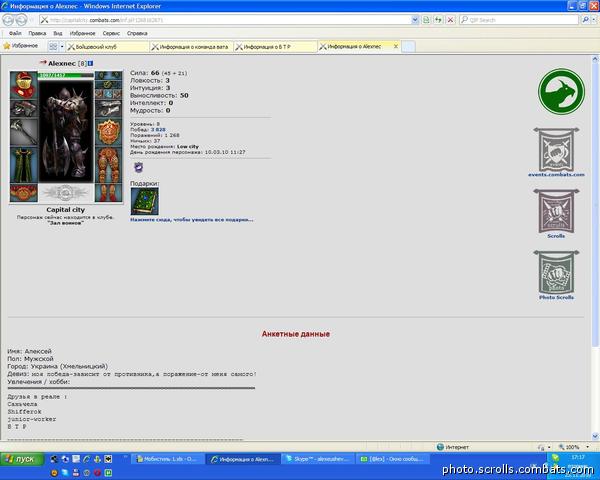Open the Справка menu
This screenshot has height=480, width=600.
137,33
